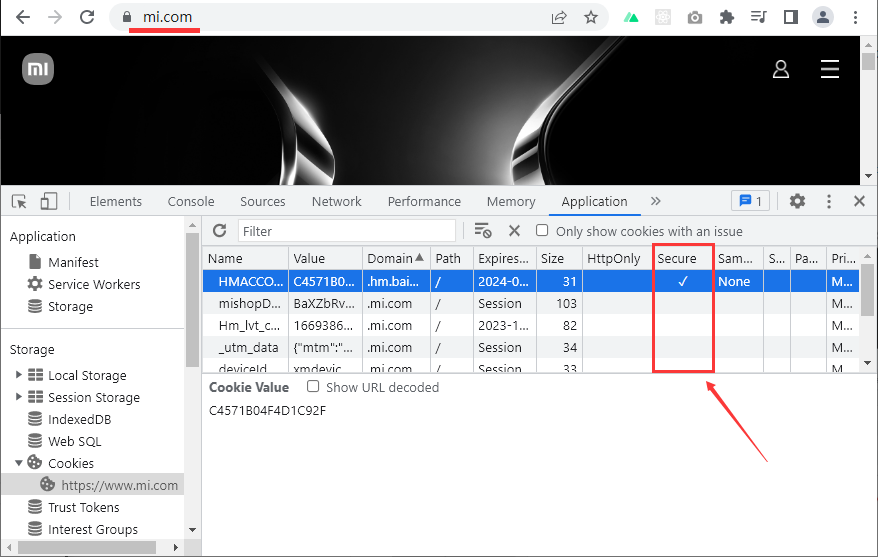This screenshot has height=557, width=878.
Task: Open the green triangle extension icon
Action: (631, 17)
